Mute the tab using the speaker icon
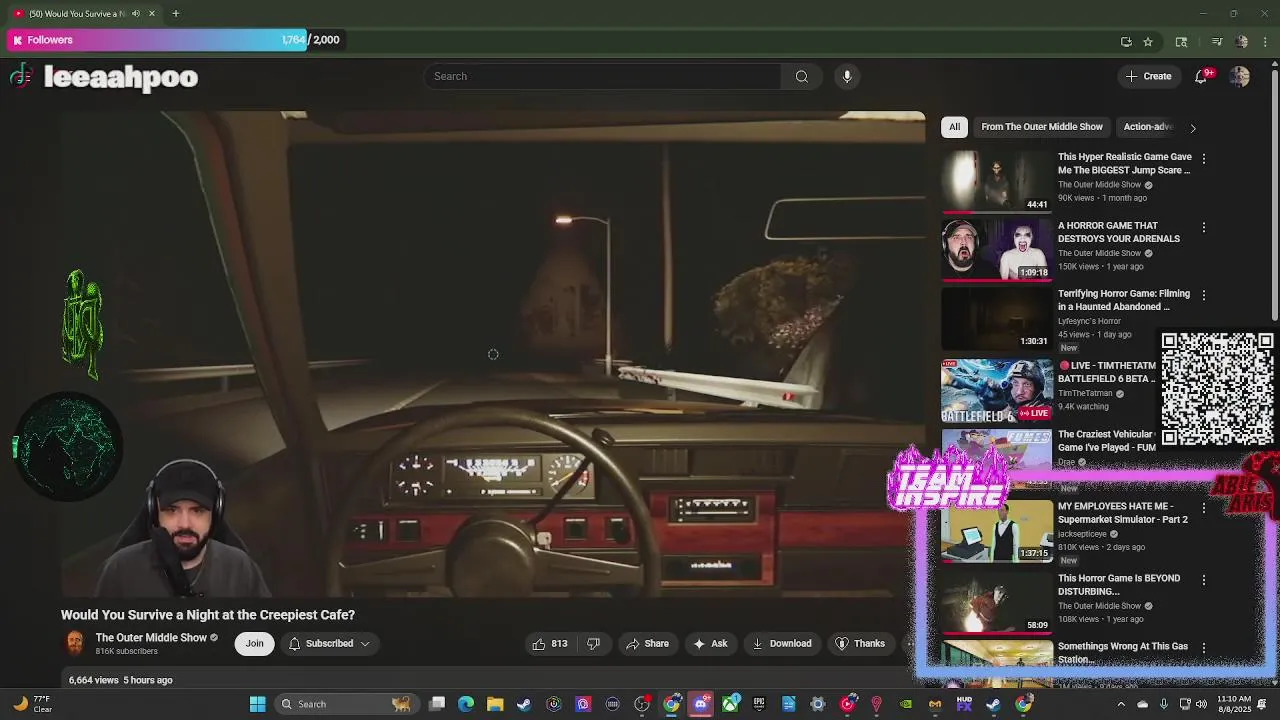Screen dimensions: 1280x720 pyautogui.click(x=136, y=13)
